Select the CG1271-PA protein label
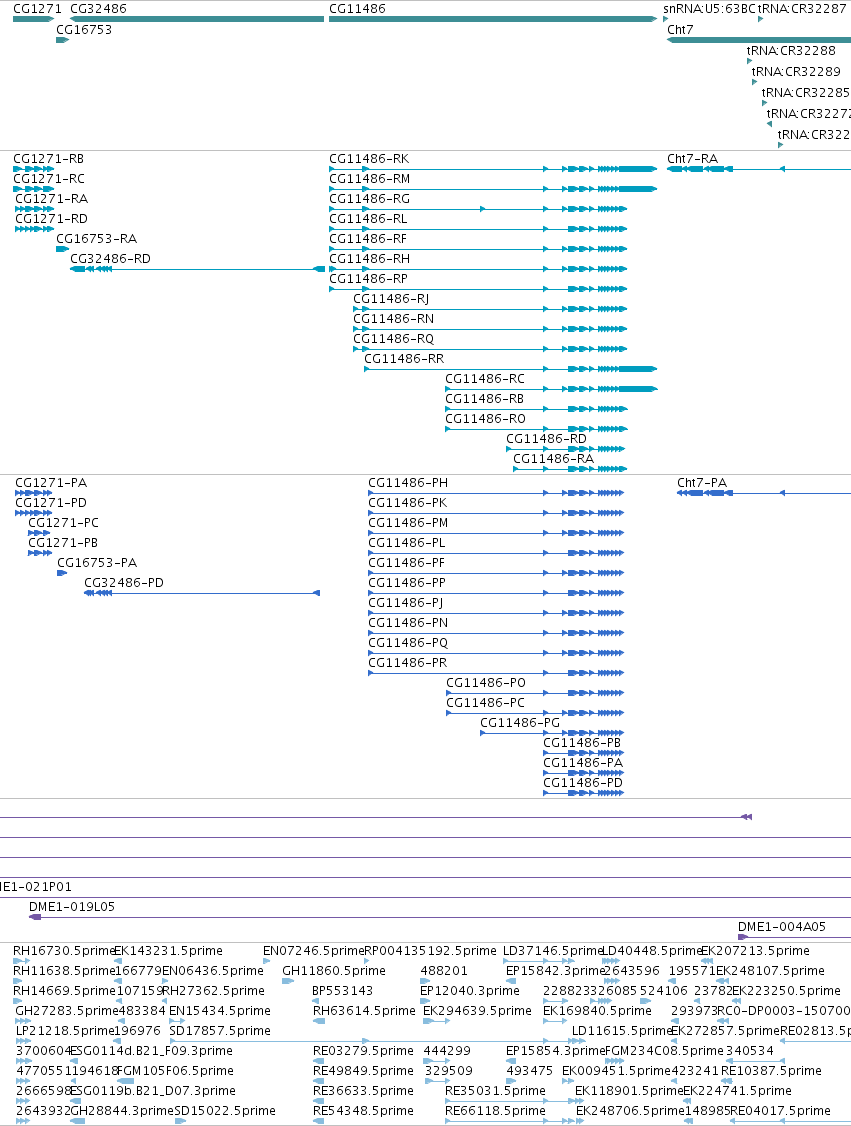The width and height of the screenshot is (851, 1126). point(51,483)
